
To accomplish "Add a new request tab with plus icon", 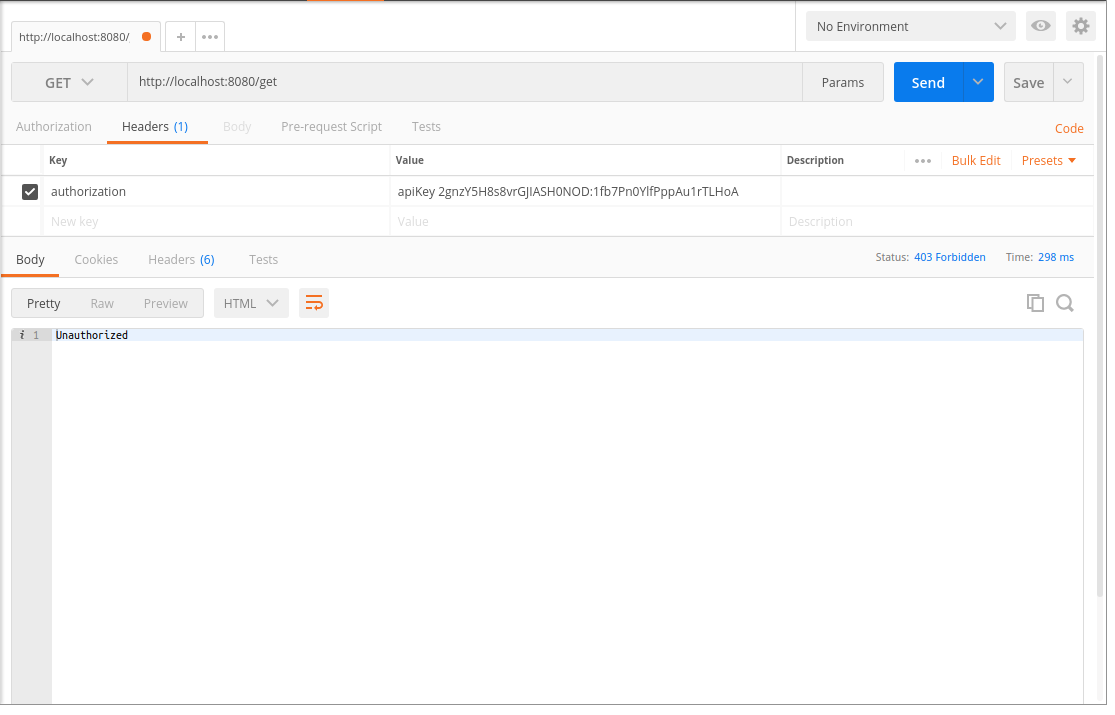I will (180, 37).
